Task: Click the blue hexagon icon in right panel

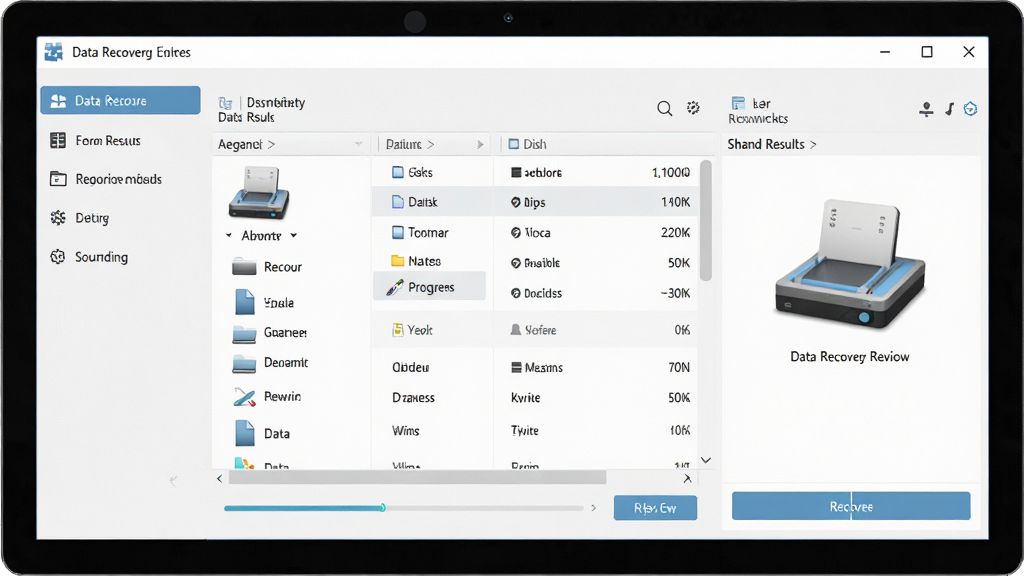Action: coord(970,109)
